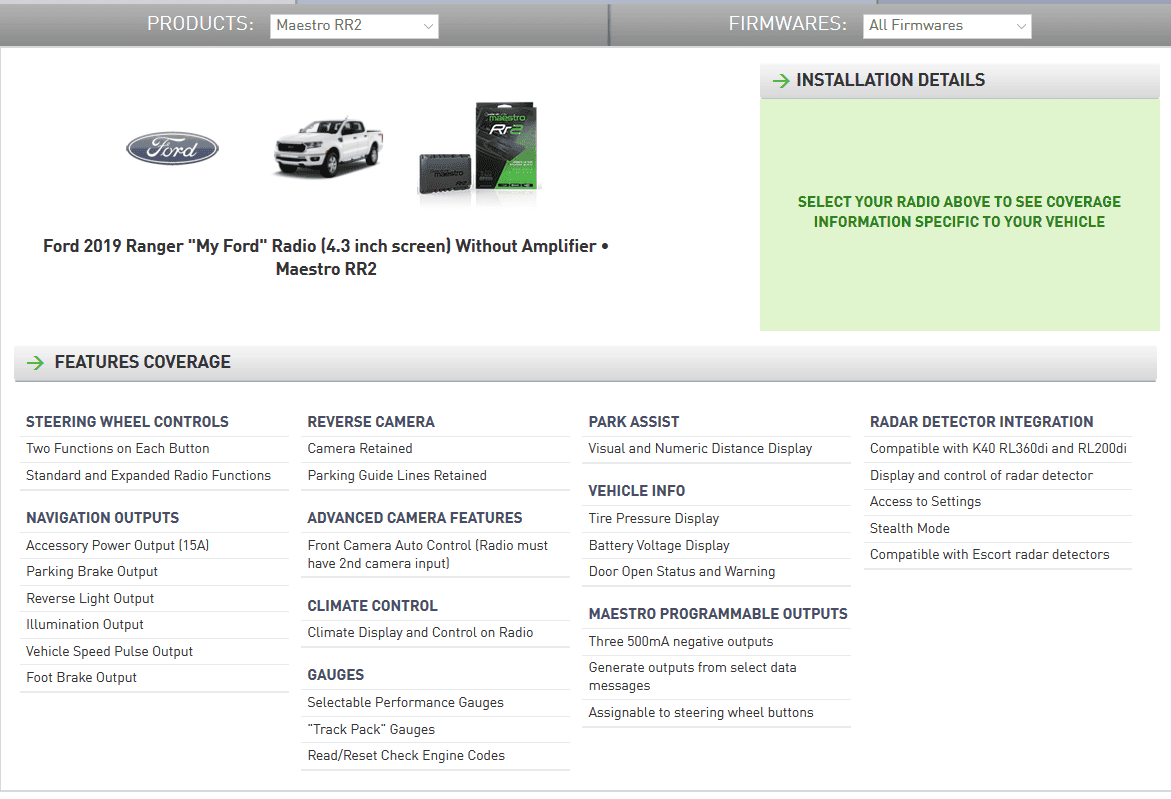Click the Reverse Camera heading
1171x799 pixels.
click(370, 422)
